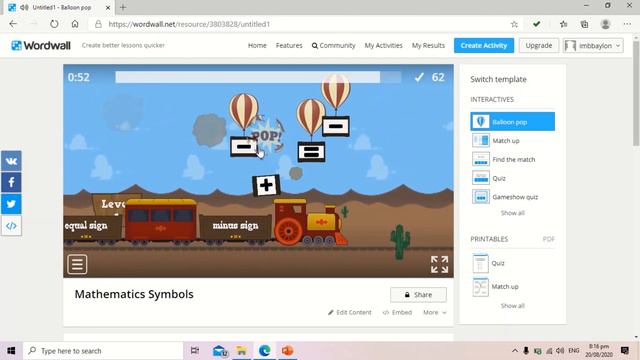Click the Share button
640x360 pixels.
coord(418,295)
